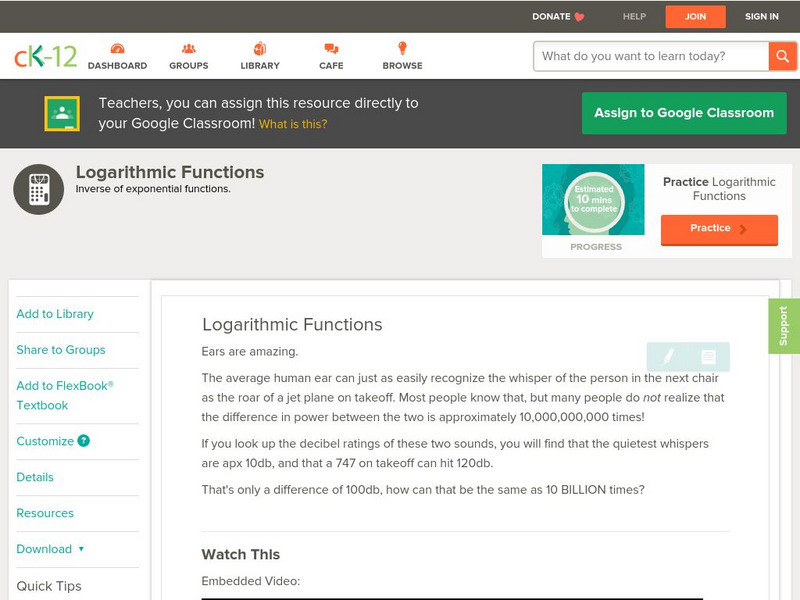Click 'Quick Tips' sidebar heading
Screen dimensions: 800x600
49,586
